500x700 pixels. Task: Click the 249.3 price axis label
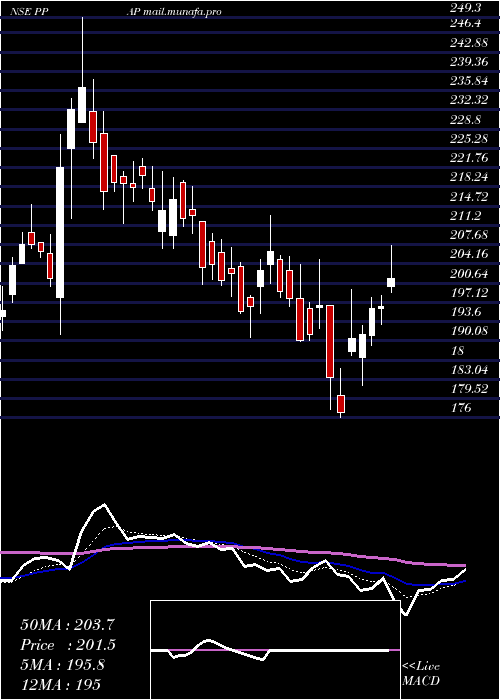(466, 8)
